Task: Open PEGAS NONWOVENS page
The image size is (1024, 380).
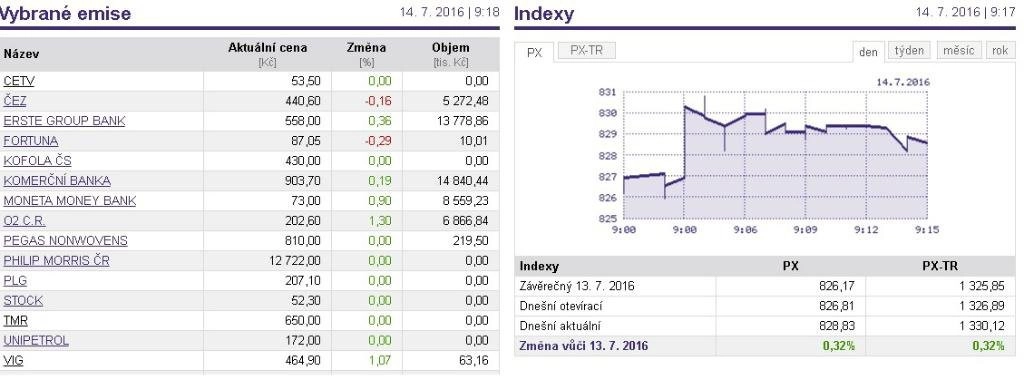Action: coord(65,240)
